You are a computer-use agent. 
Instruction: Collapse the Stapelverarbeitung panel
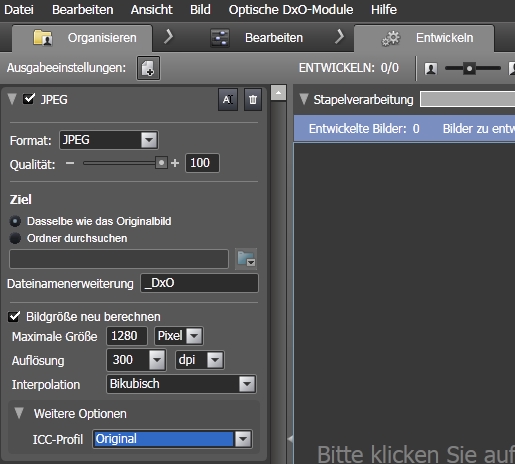point(304,99)
